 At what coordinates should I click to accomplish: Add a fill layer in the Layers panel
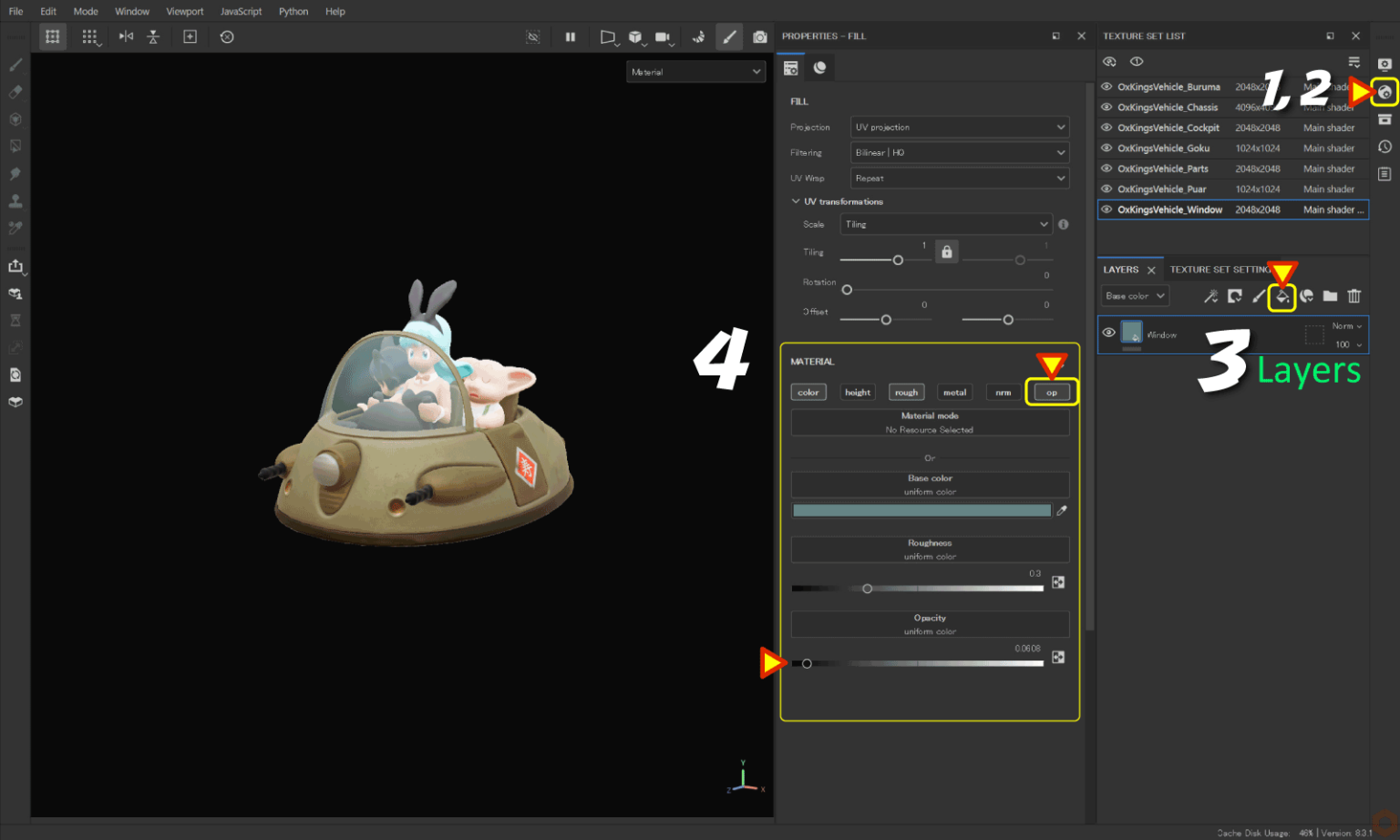click(1282, 295)
